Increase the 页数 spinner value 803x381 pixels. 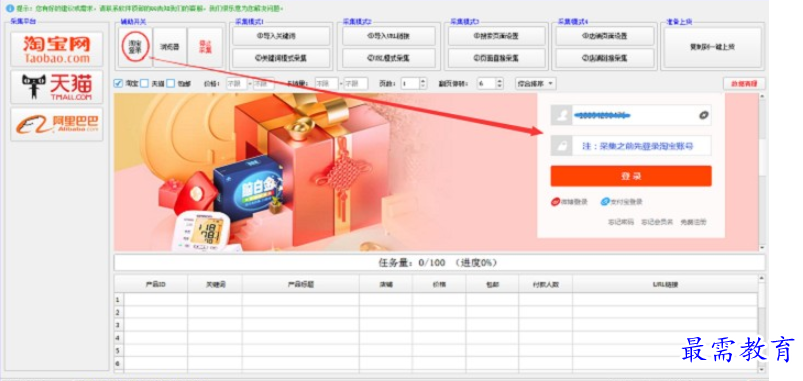(422, 80)
